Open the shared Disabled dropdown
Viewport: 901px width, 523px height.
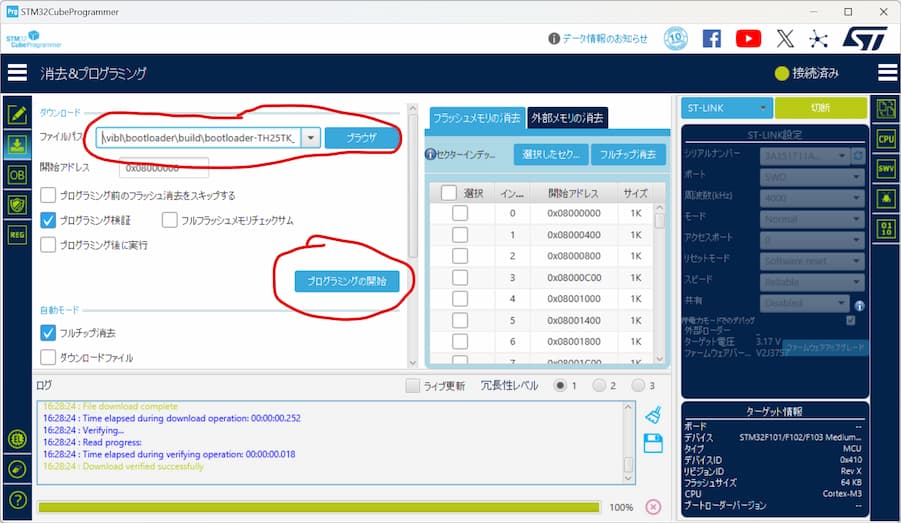[x=804, y=303]
